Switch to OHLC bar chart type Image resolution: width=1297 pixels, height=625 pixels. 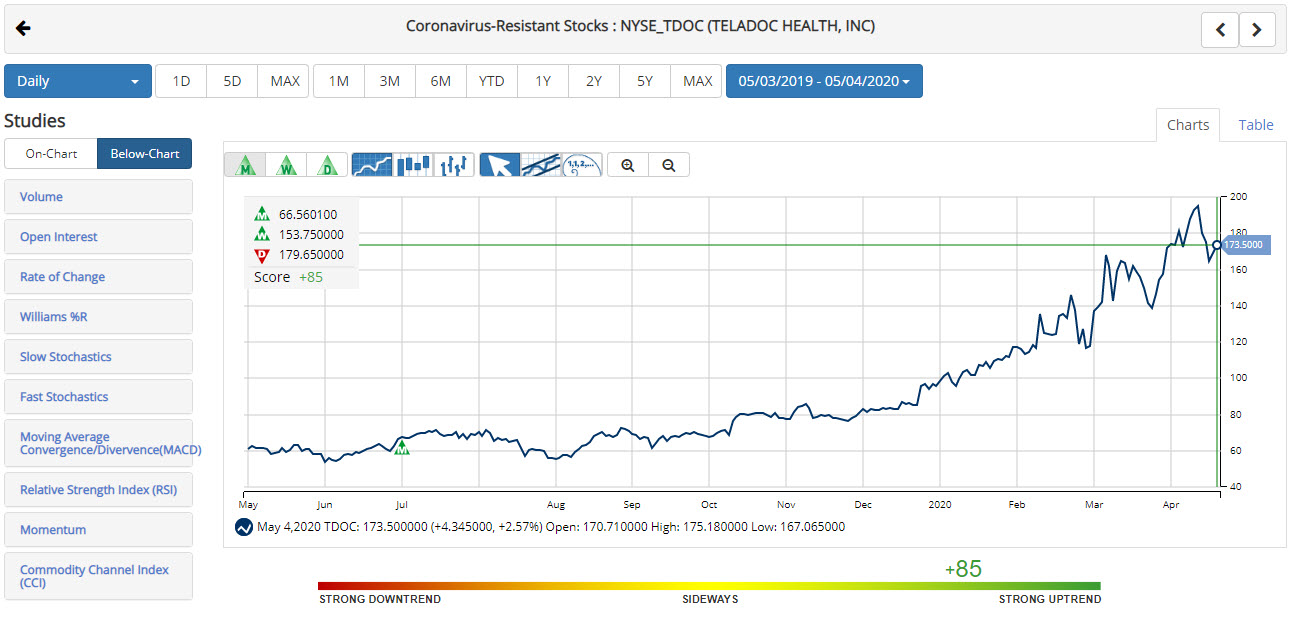pyautogui.click(x=454, y=165)
